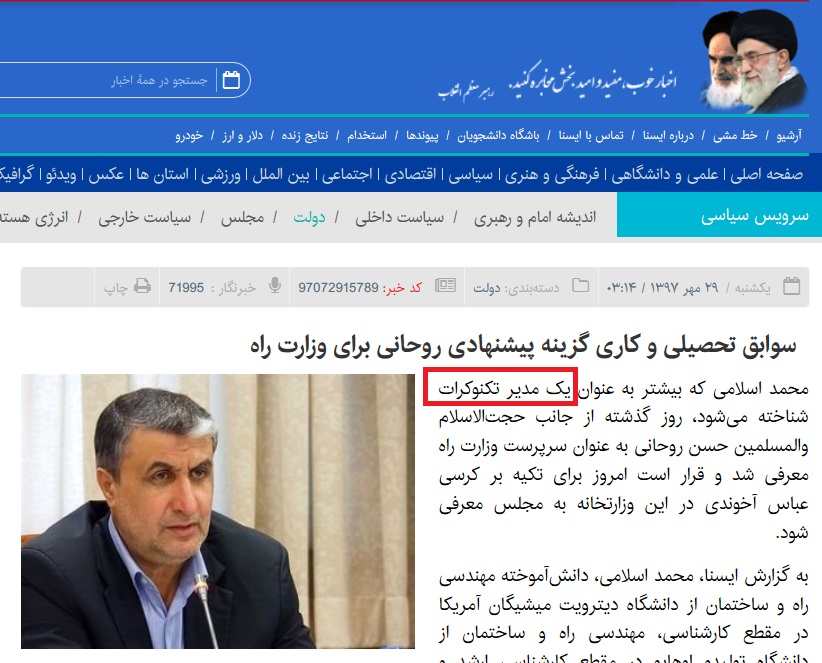Open the تماس با ایسنا link
Screen dimensions: 822x663
pos(591,136)
